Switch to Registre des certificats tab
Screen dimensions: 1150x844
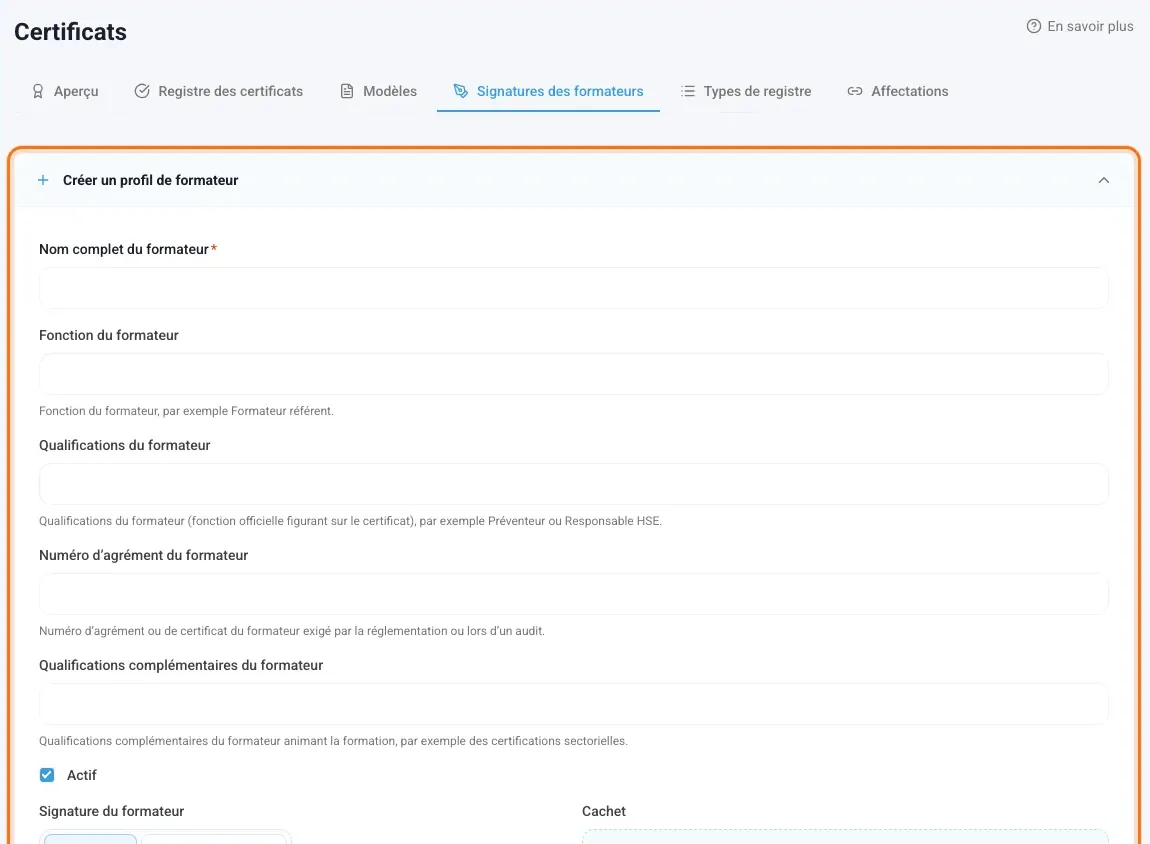[219, 91]
